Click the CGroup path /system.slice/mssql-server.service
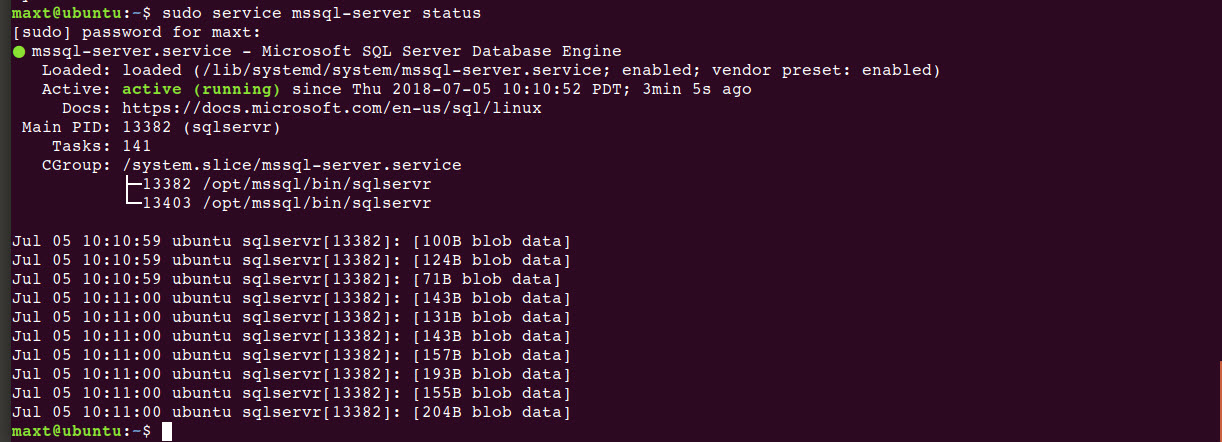1222x442 pixels. pos(292,165)
